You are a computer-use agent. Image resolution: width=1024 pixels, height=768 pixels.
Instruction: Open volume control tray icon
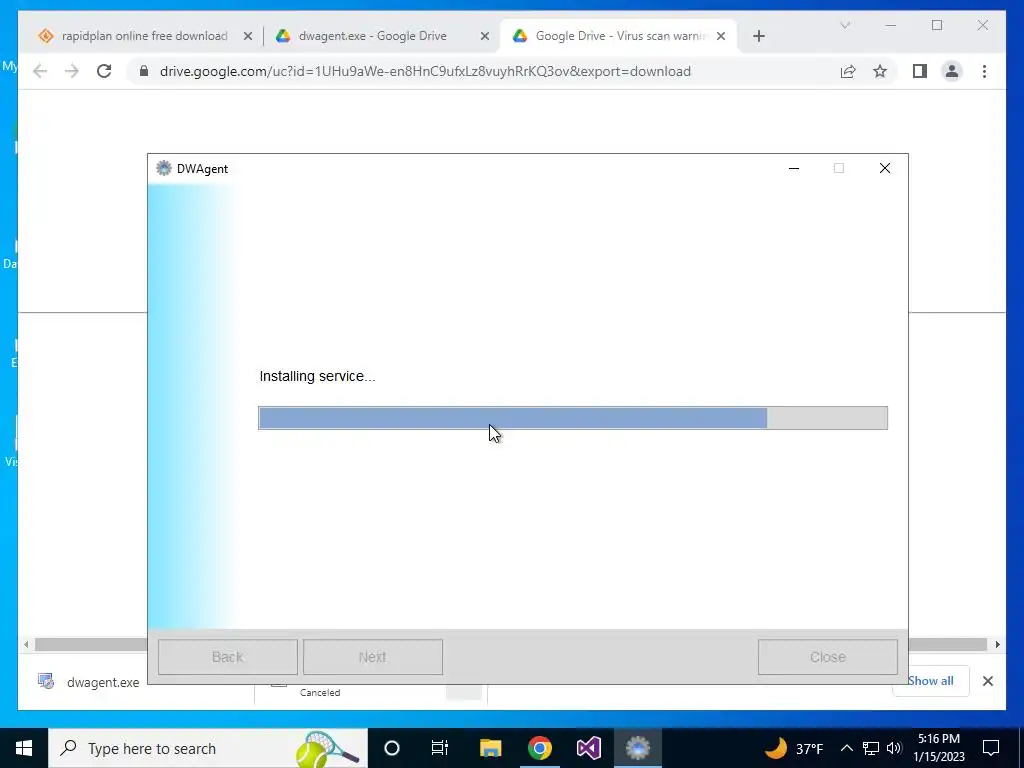pos(894,748)
